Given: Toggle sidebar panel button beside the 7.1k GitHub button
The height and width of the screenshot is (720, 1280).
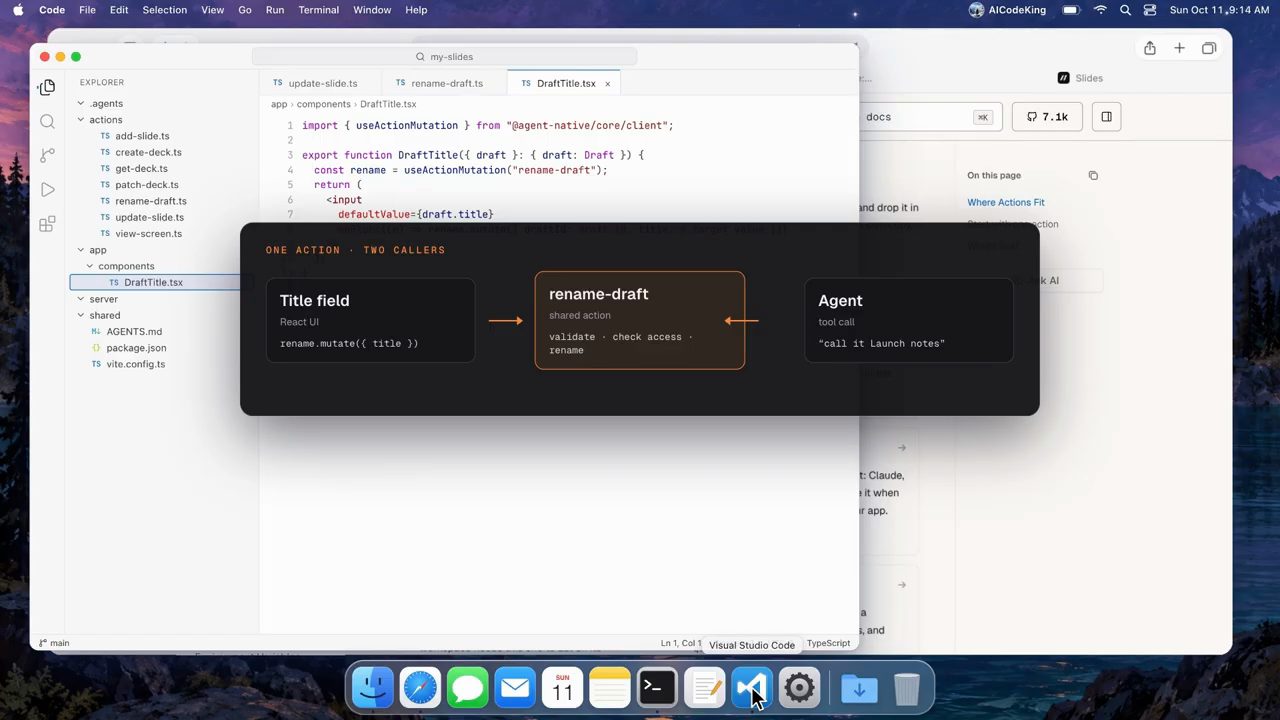Looking at the screenshot, I should point(1106,117).
